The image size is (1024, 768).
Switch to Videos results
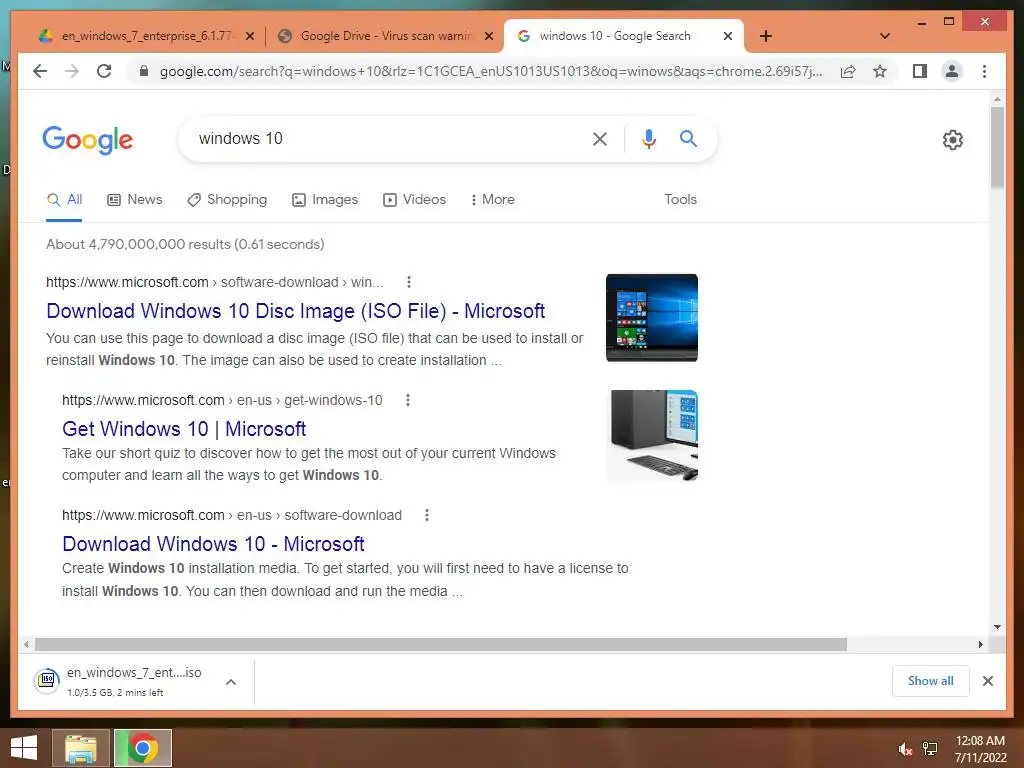[x=414, y=199]
